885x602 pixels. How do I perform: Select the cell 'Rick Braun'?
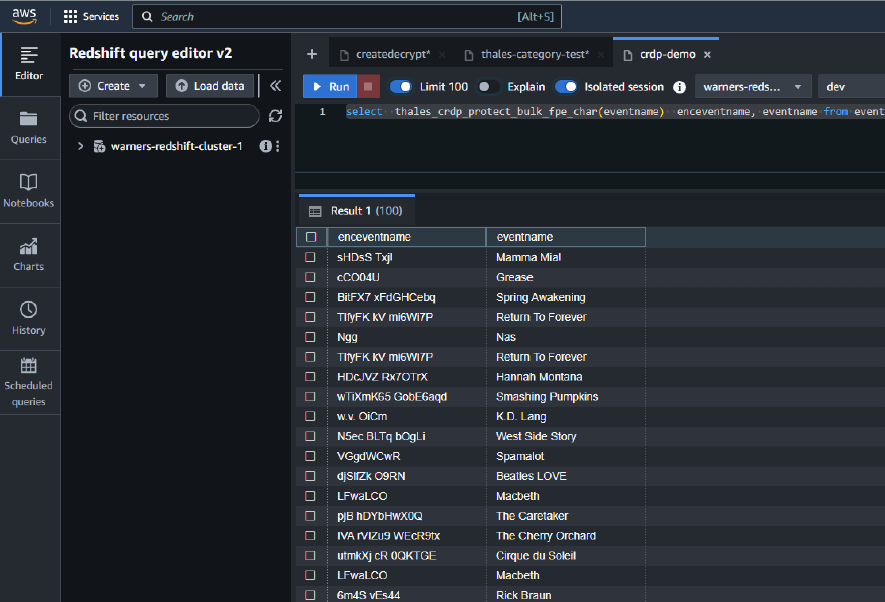(x=565, y=595)
